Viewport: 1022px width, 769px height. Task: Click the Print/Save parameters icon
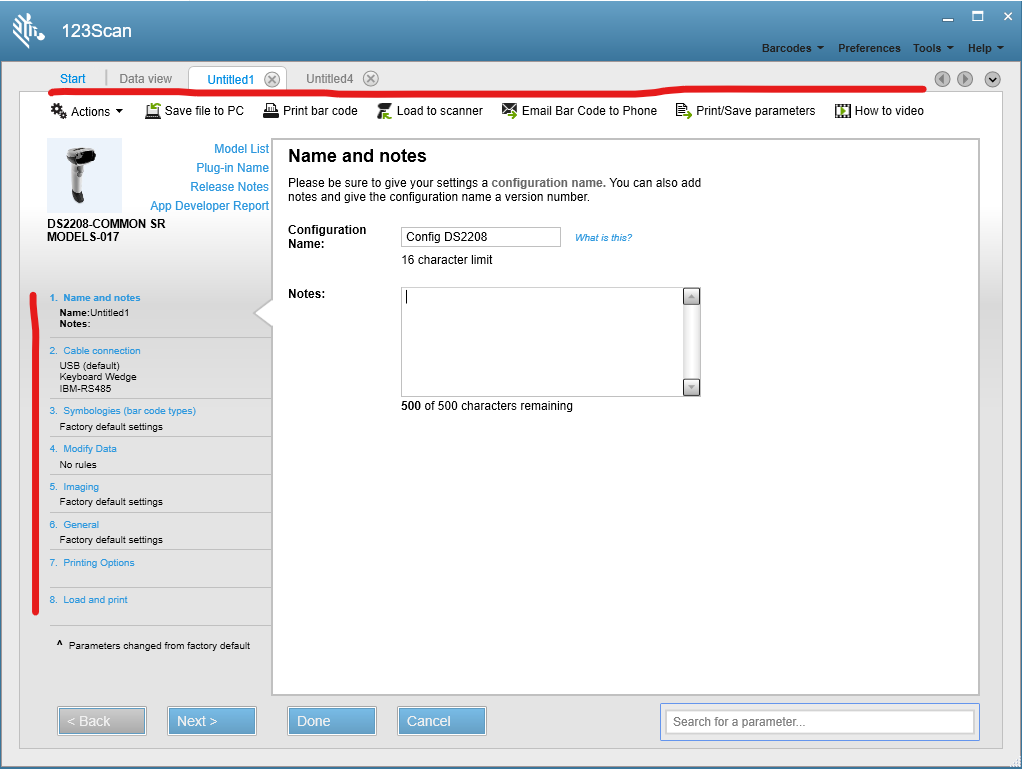pos(683,111)
